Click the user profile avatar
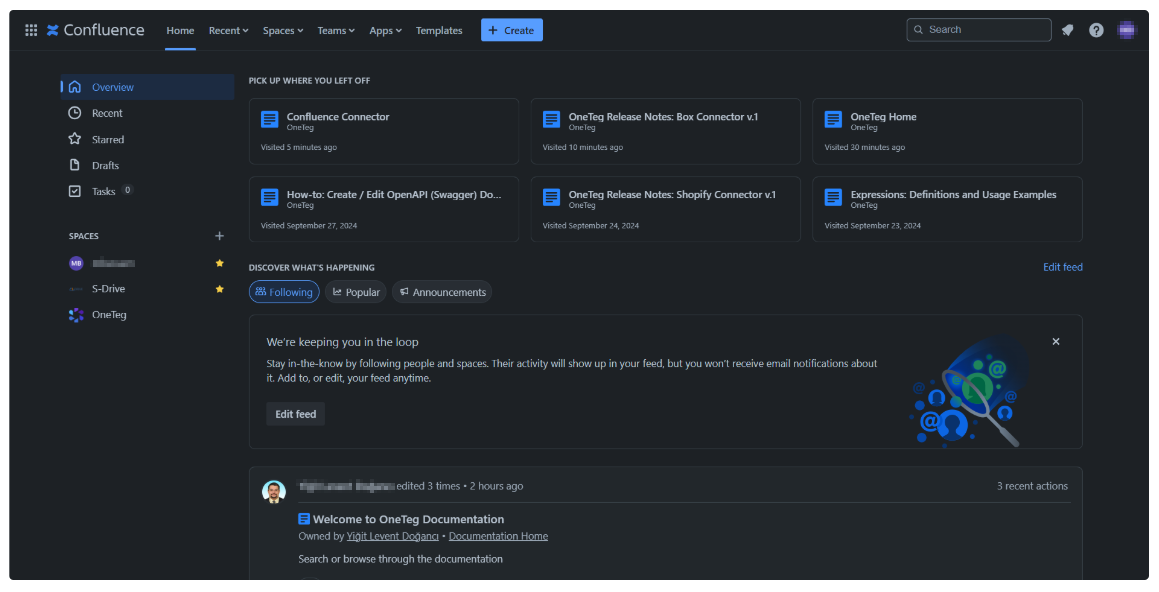Viewport: 1159px width, 592px height. pyautogui.click(x=1127, y=30)
